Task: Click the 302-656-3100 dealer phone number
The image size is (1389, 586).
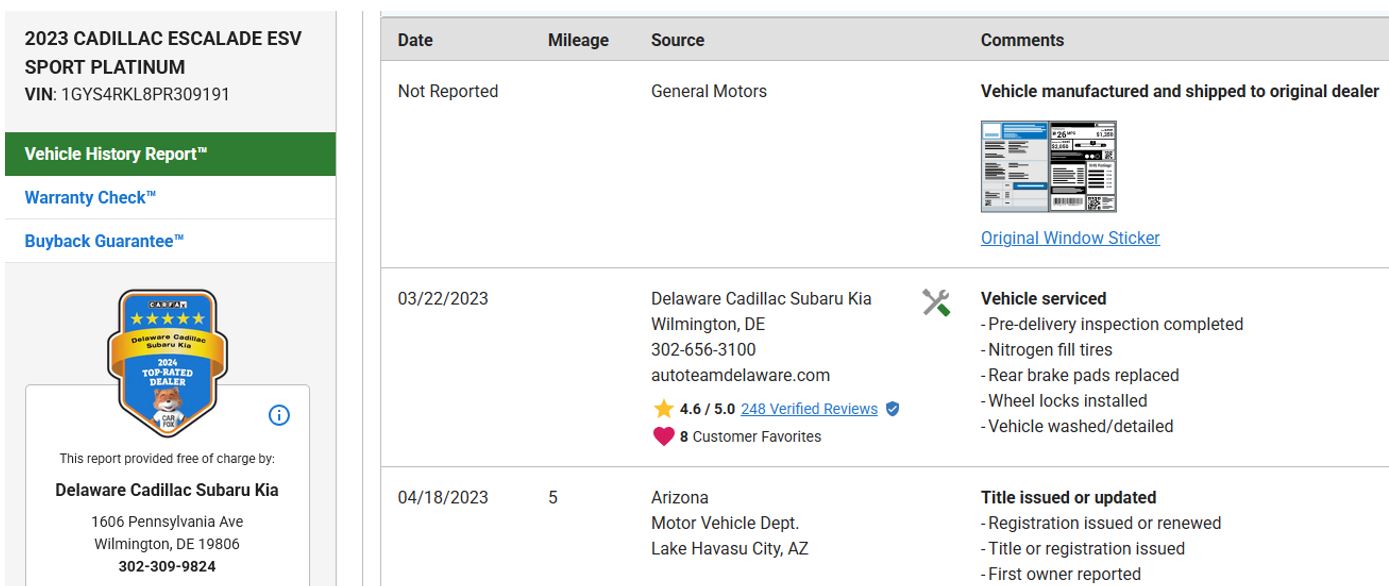Action: point(703,350)
